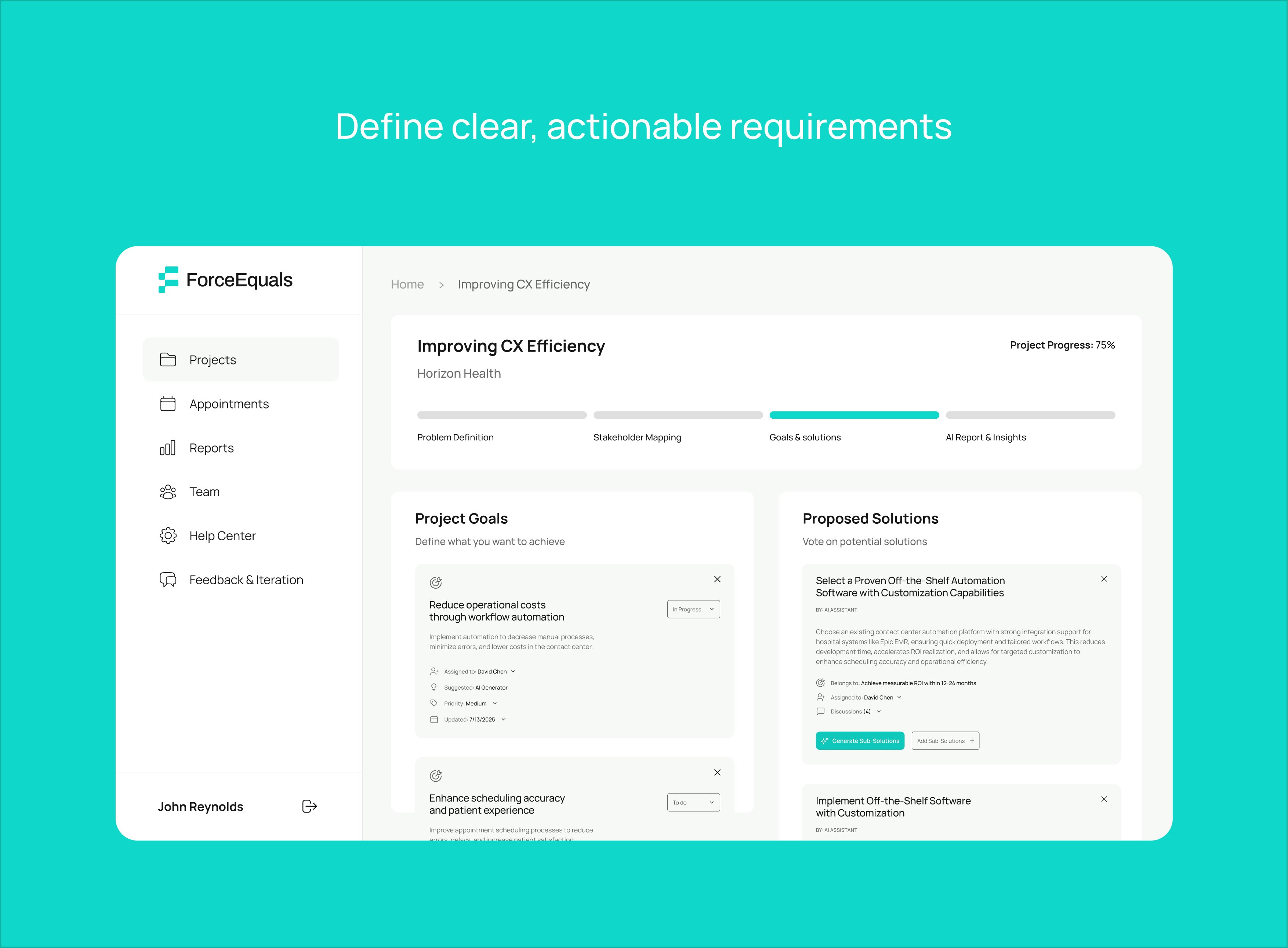Image resolution: width=1288 pixels, height=948 pixels.
Task: Close the Reduce operational costs goal card
Action: [717, 579]
